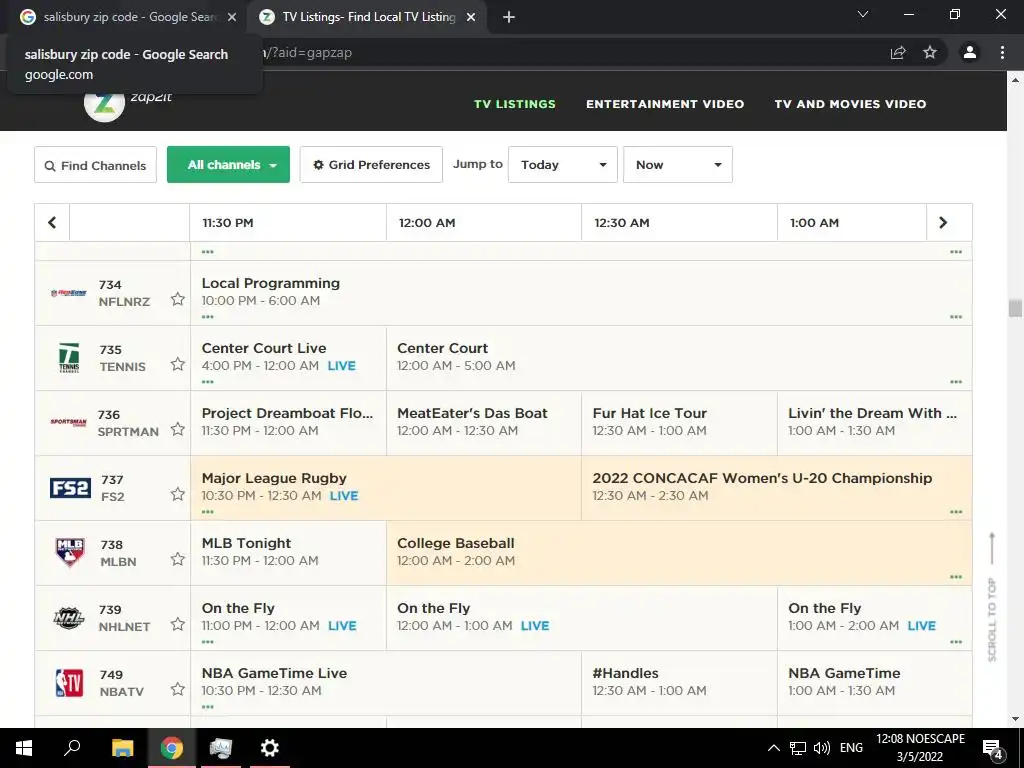
Task: Expand details under Major League Rugby
Action: tap(208, 512)
